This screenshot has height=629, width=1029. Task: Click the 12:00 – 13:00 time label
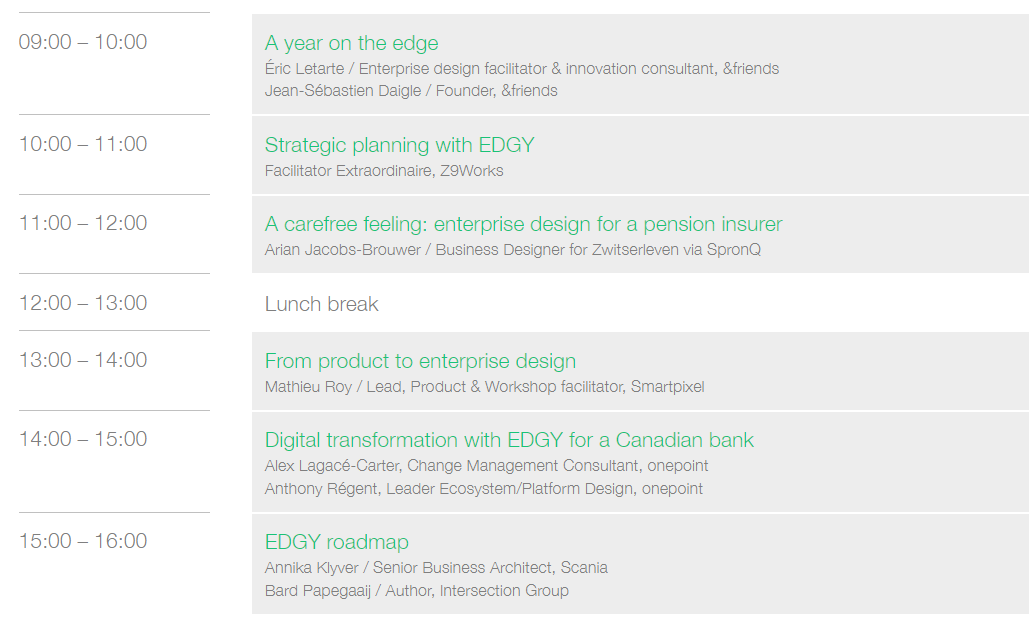pos(83,303)
